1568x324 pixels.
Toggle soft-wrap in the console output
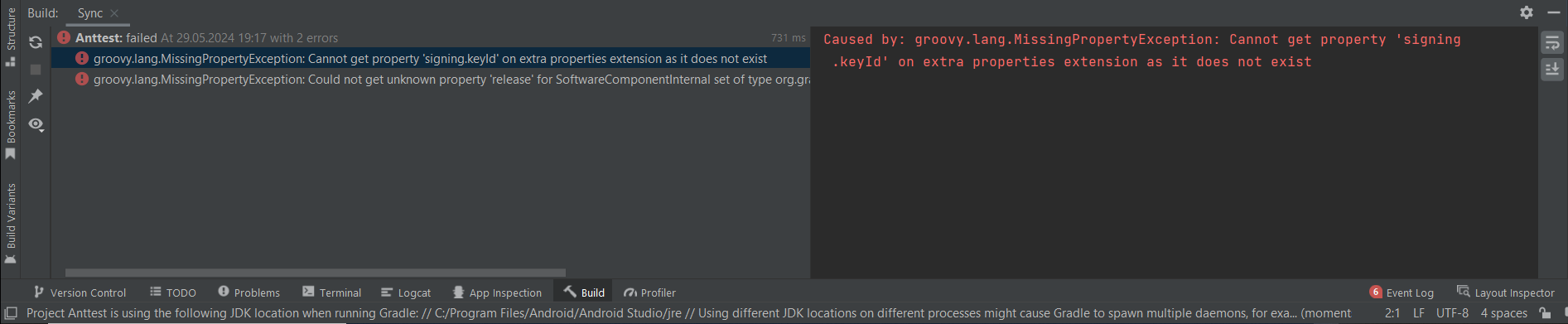click(x=1552, y=43)
